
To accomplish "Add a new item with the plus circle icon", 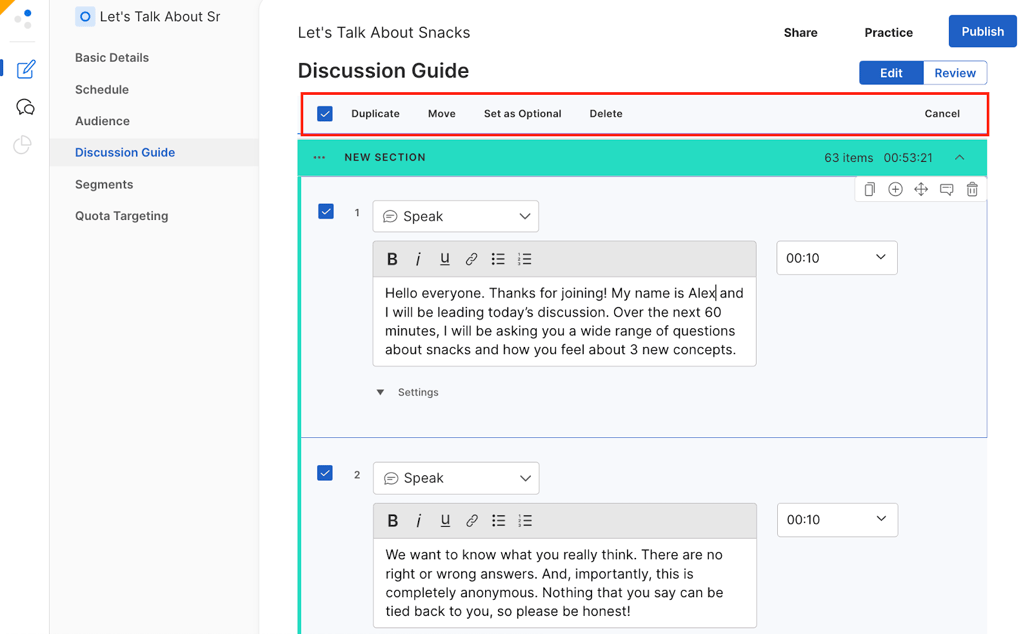I will point(895,189).
